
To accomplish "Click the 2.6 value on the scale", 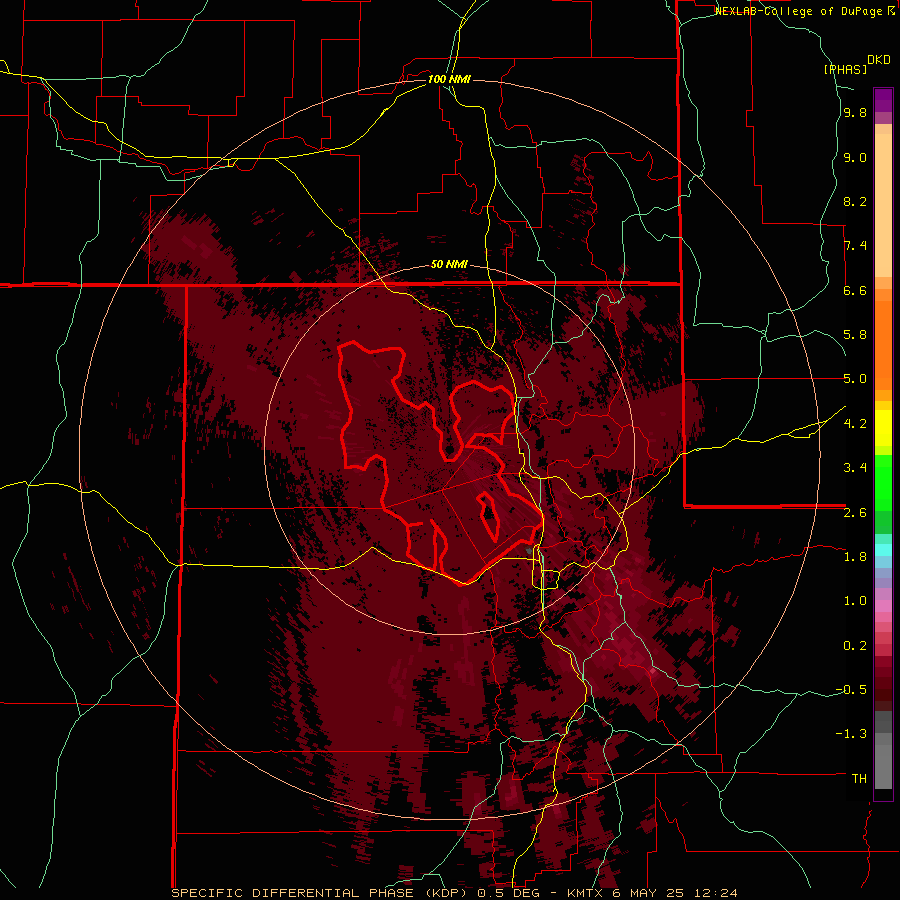I will coord(855,513).
